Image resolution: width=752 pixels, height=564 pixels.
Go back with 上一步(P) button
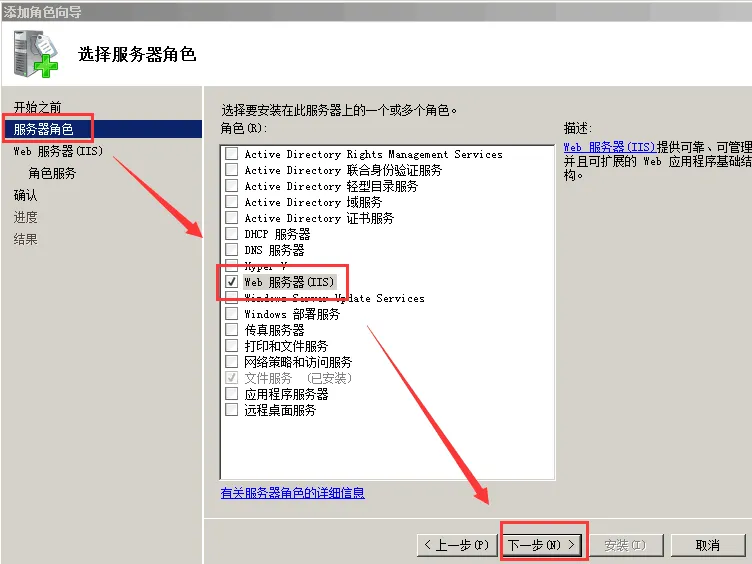pos(457,545)
